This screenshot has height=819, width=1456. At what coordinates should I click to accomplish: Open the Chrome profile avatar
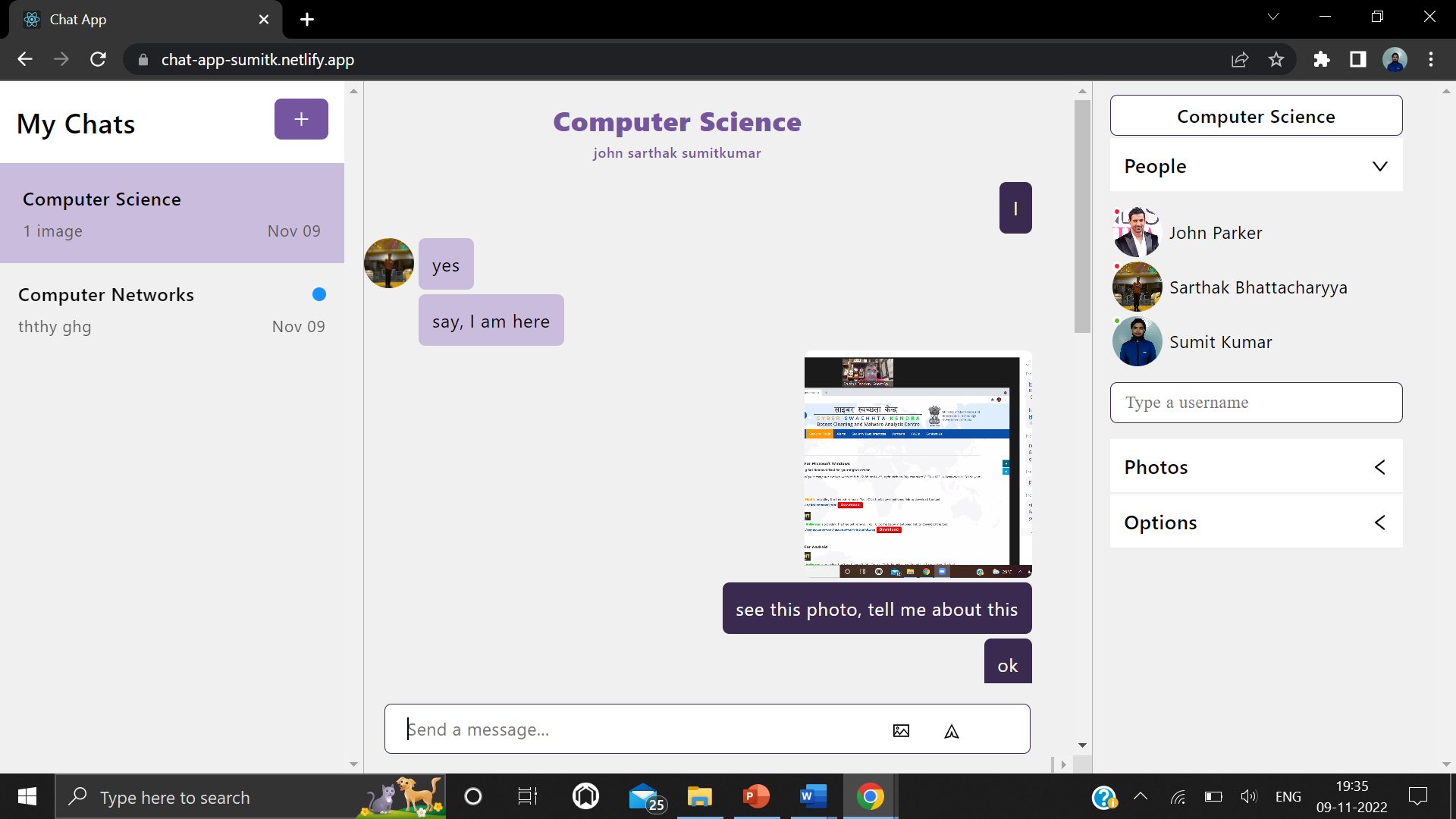(1395, 59)
